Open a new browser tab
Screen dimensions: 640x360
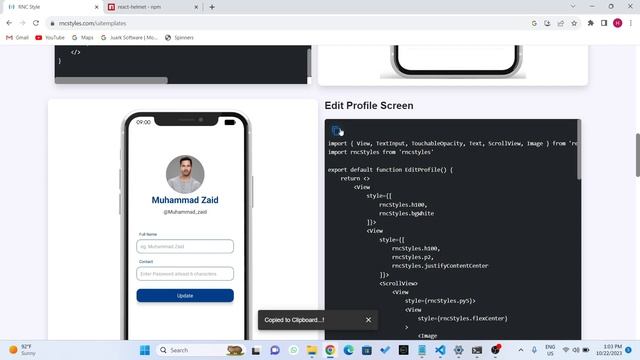pyautogui.click(x=212, y=7)
